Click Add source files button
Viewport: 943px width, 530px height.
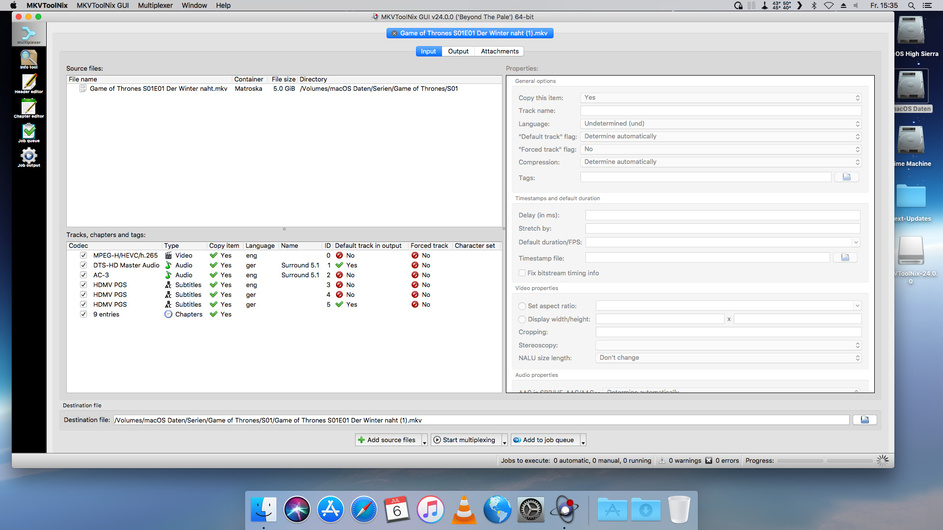(388, 440)
